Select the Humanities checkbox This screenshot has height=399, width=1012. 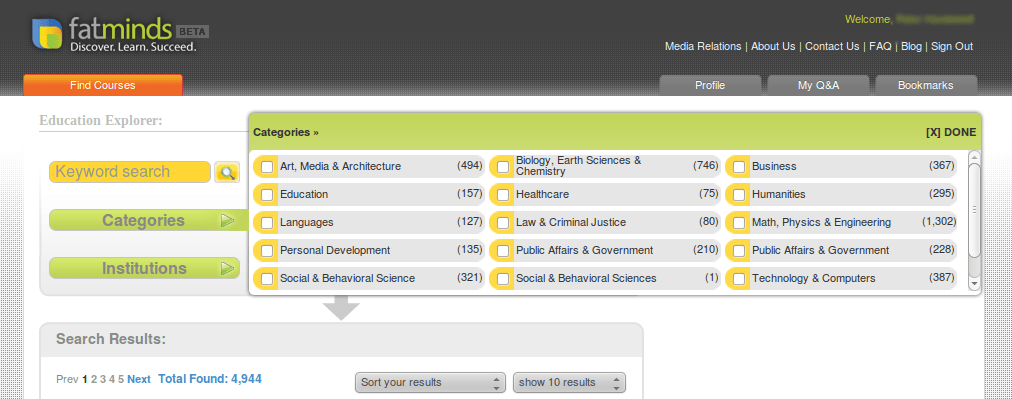tap(739, 194)
